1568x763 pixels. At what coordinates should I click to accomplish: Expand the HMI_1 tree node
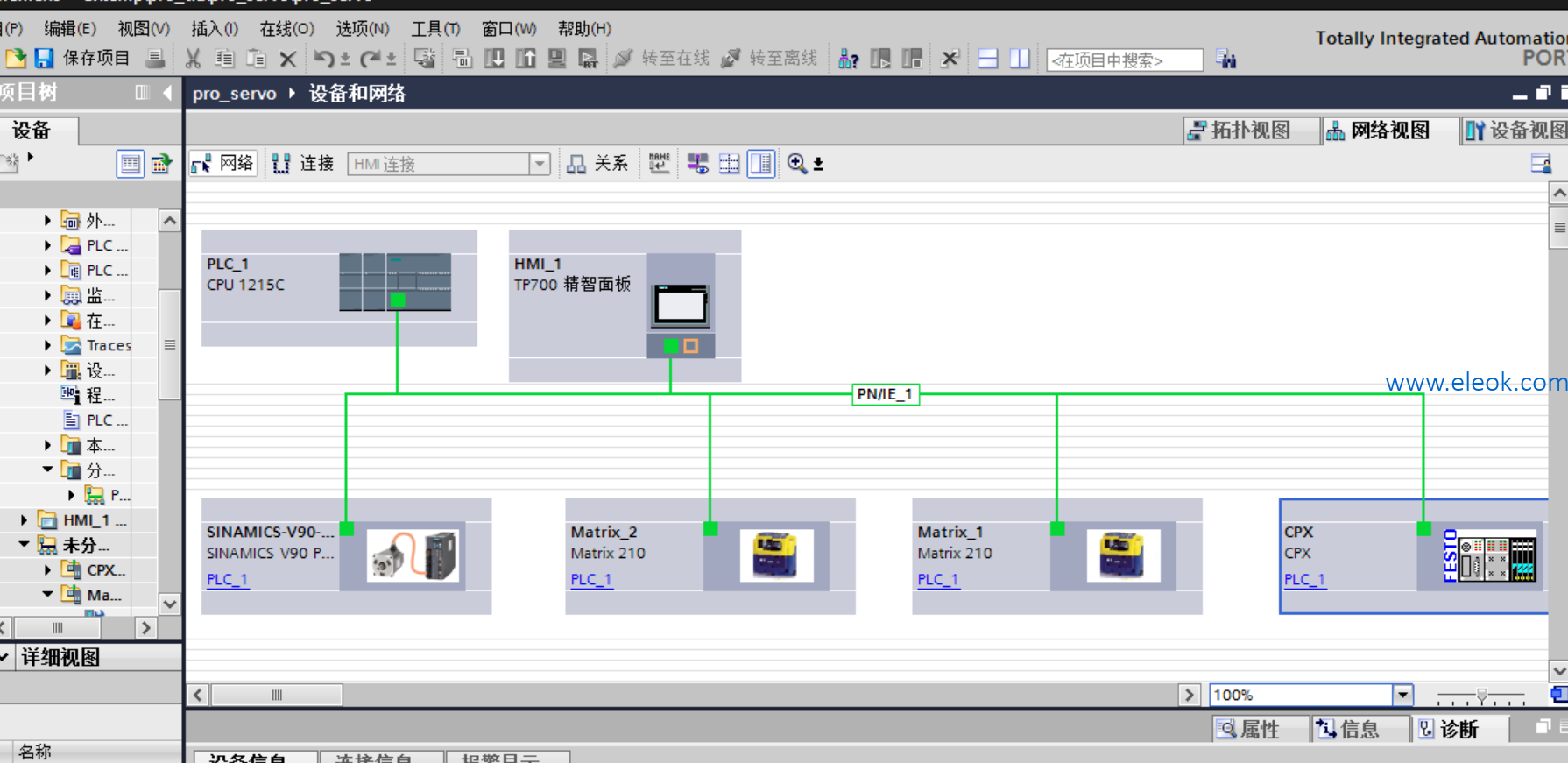[24, 520]
